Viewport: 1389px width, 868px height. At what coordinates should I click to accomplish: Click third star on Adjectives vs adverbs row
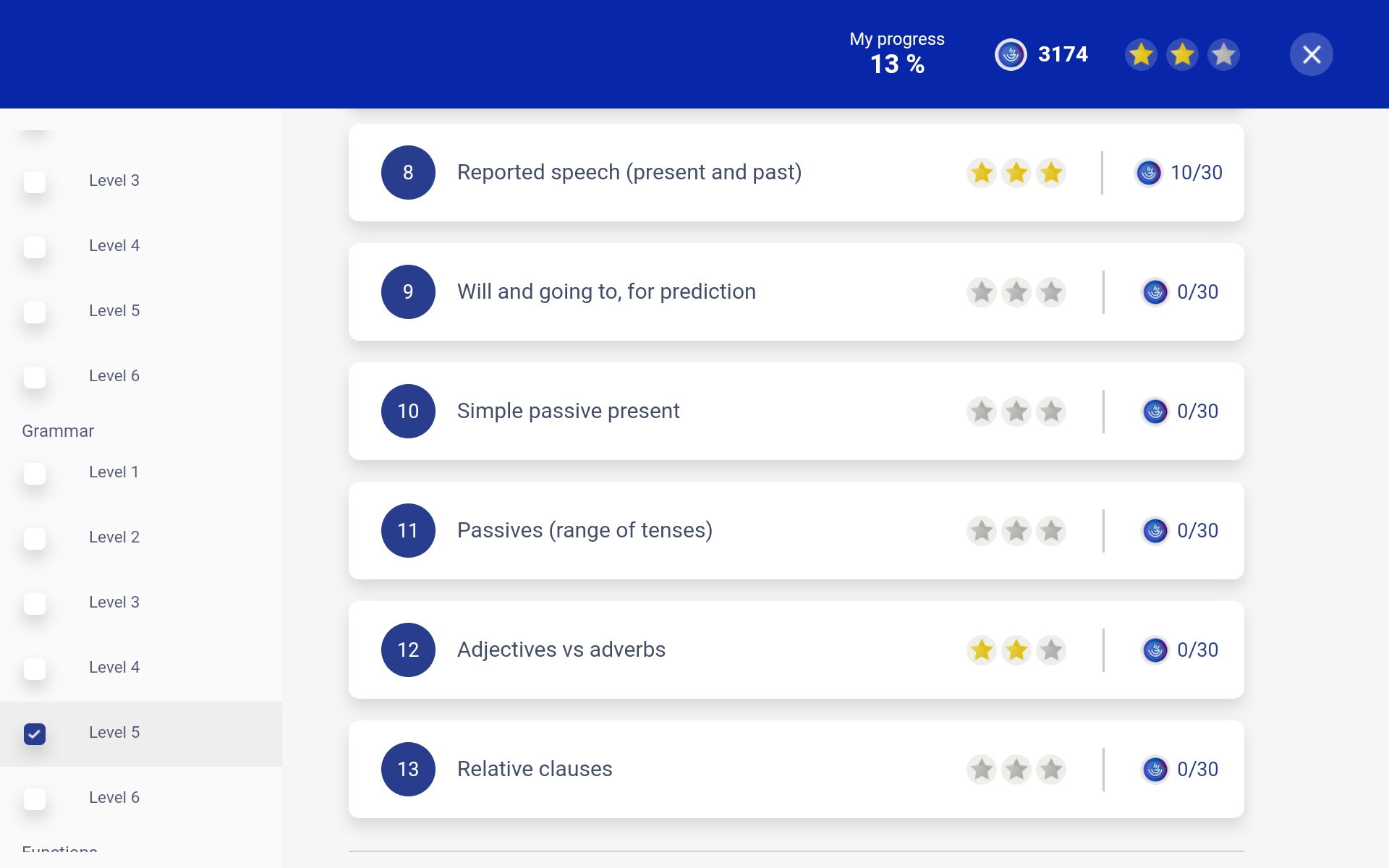point(1050,650)
